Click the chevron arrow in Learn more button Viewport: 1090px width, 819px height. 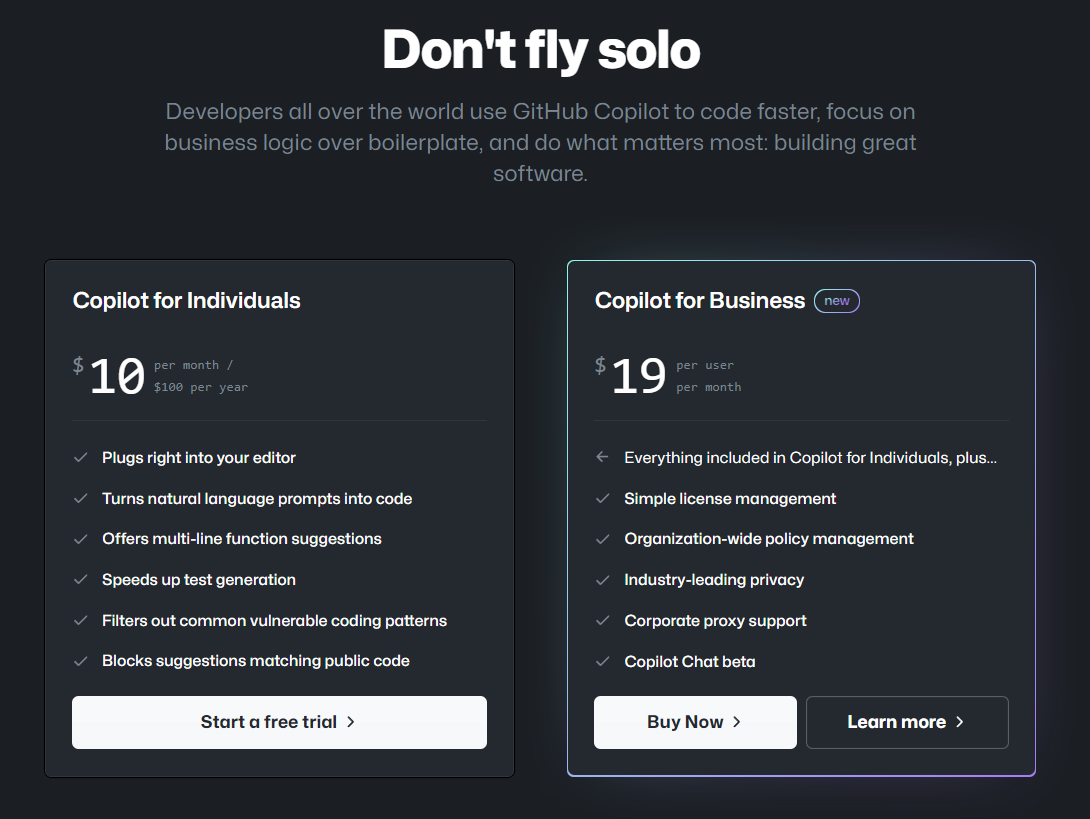959,722
